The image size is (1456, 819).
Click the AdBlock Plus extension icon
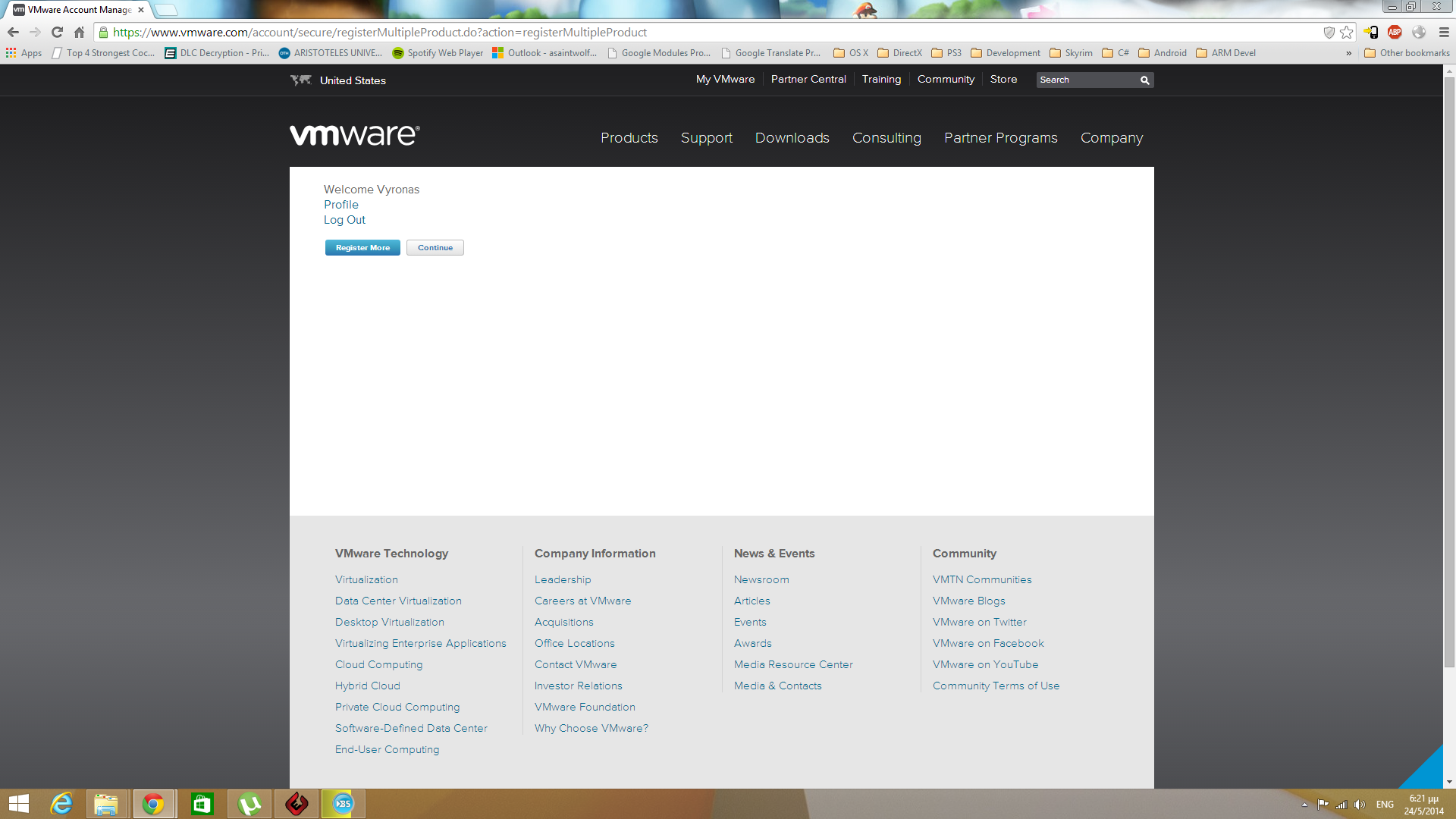point(1396,32)
